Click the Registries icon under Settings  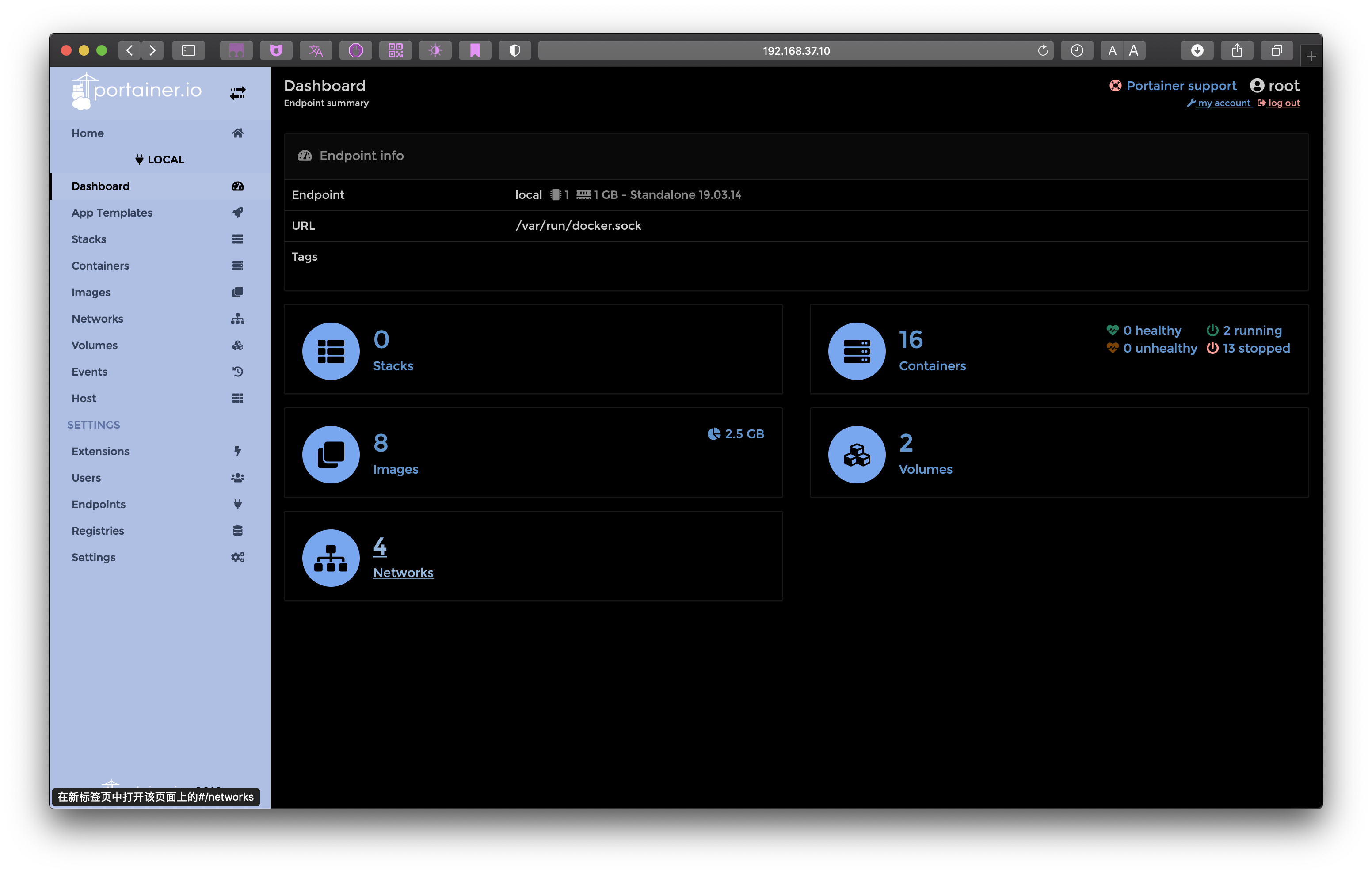click(x=237, y=530)
